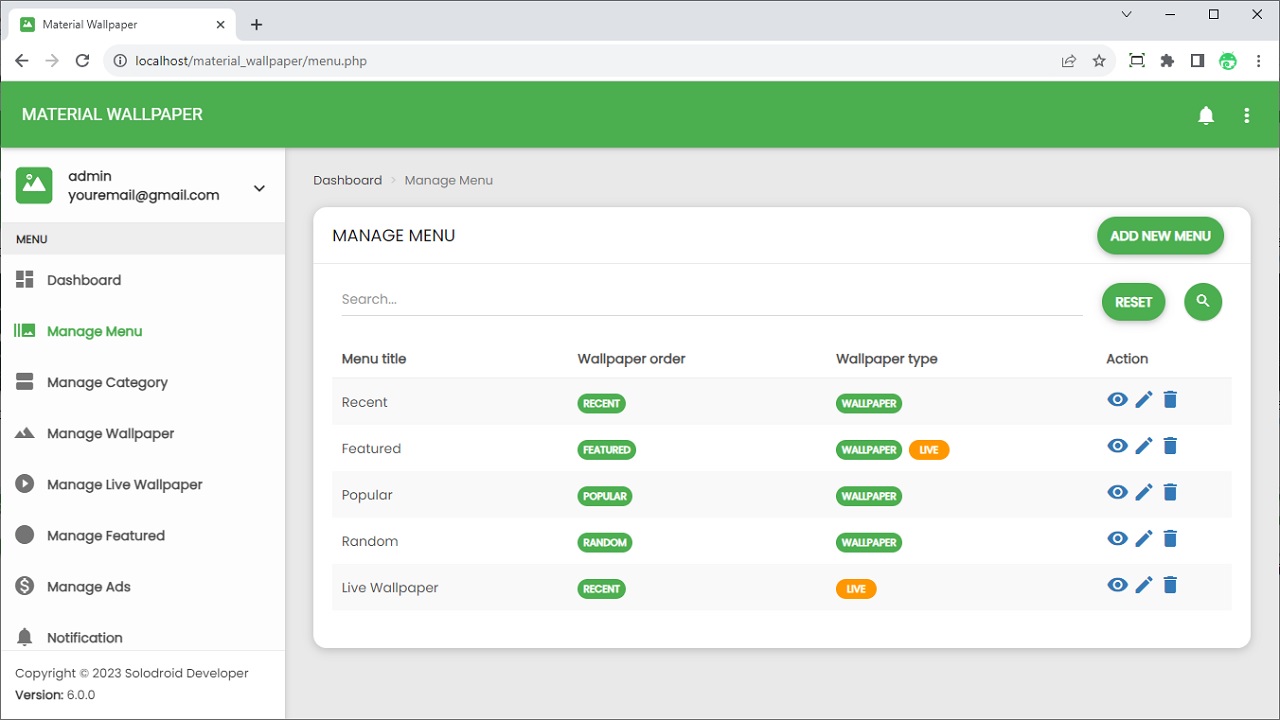Open the browser tab search chevron

(1127, 15)
